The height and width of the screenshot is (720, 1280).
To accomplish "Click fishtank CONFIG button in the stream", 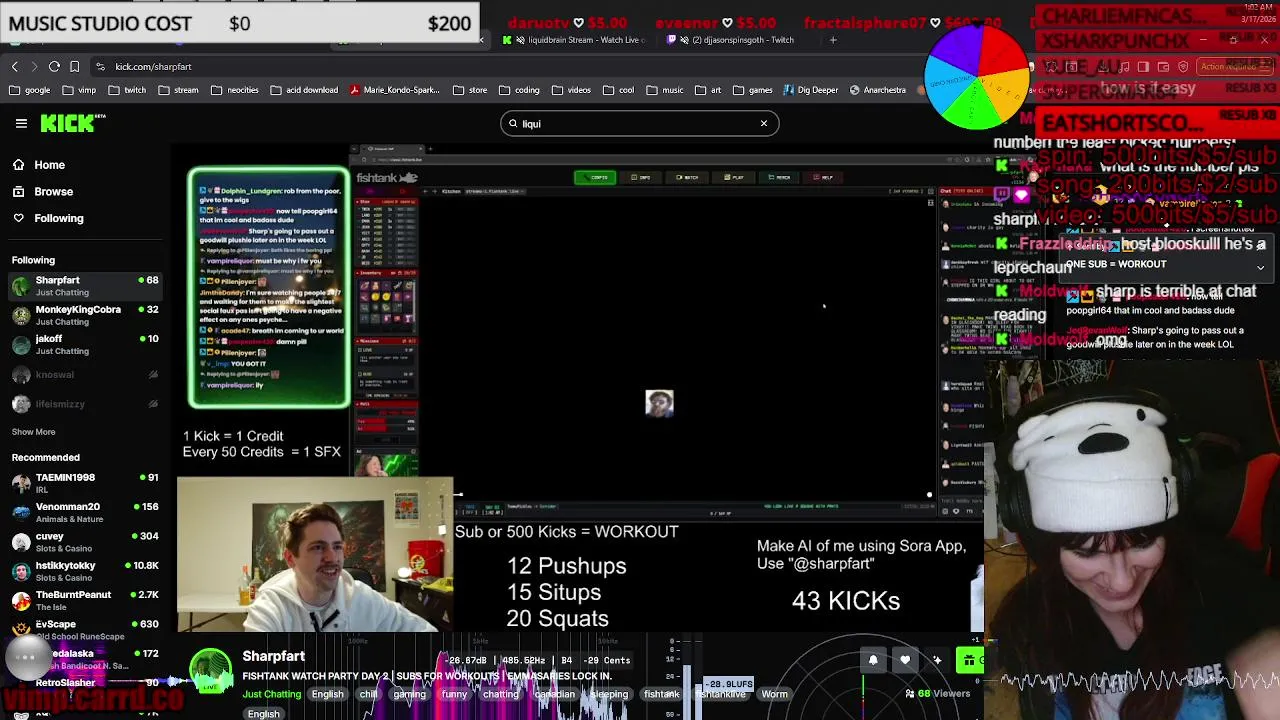I will click(x=596, y=177).
